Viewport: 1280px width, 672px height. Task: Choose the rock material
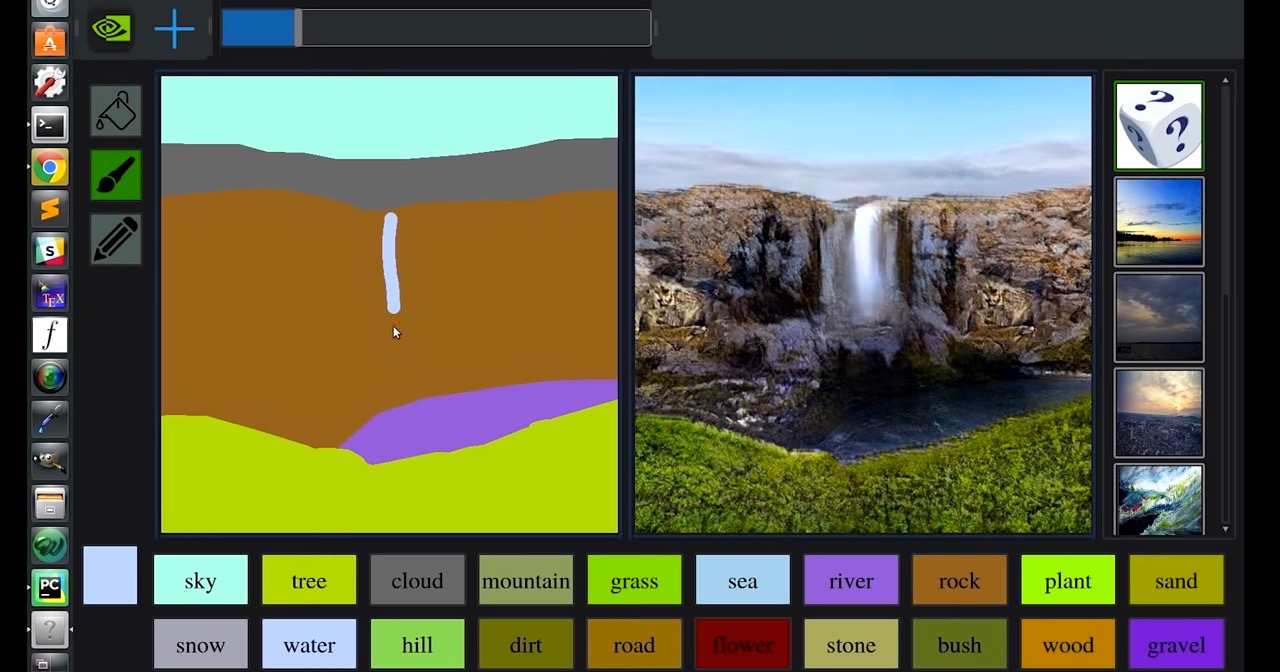coord(959,581)
